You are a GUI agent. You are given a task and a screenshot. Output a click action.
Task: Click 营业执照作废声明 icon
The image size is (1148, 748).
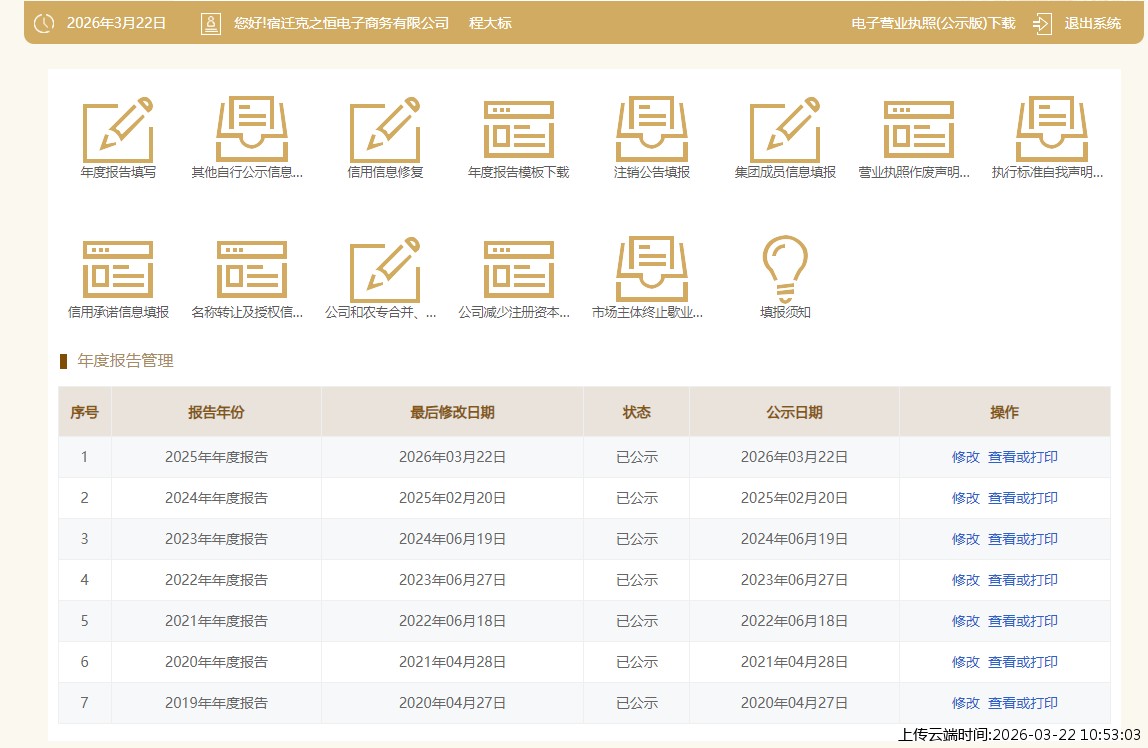point(918,130)
